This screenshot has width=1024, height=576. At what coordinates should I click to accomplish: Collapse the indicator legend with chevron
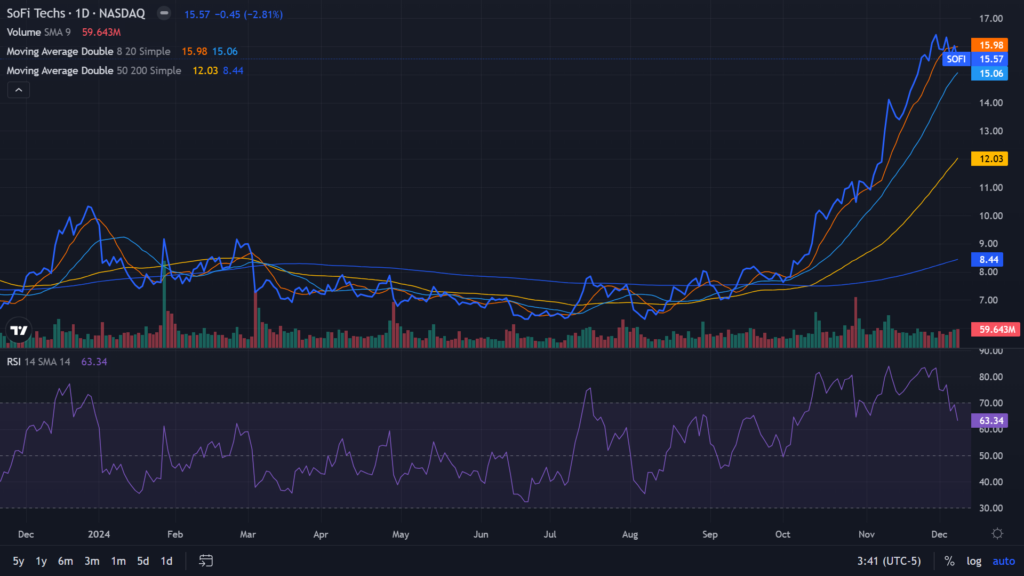18,90
